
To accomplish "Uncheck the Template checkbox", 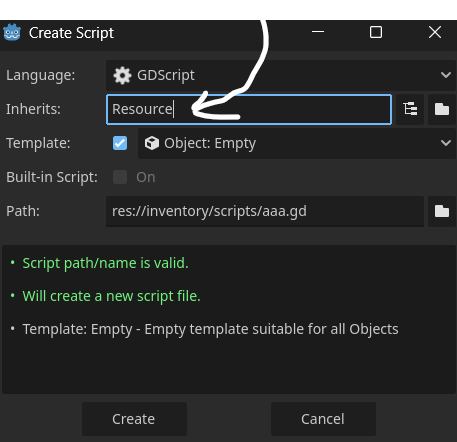I will pos(120,143).
